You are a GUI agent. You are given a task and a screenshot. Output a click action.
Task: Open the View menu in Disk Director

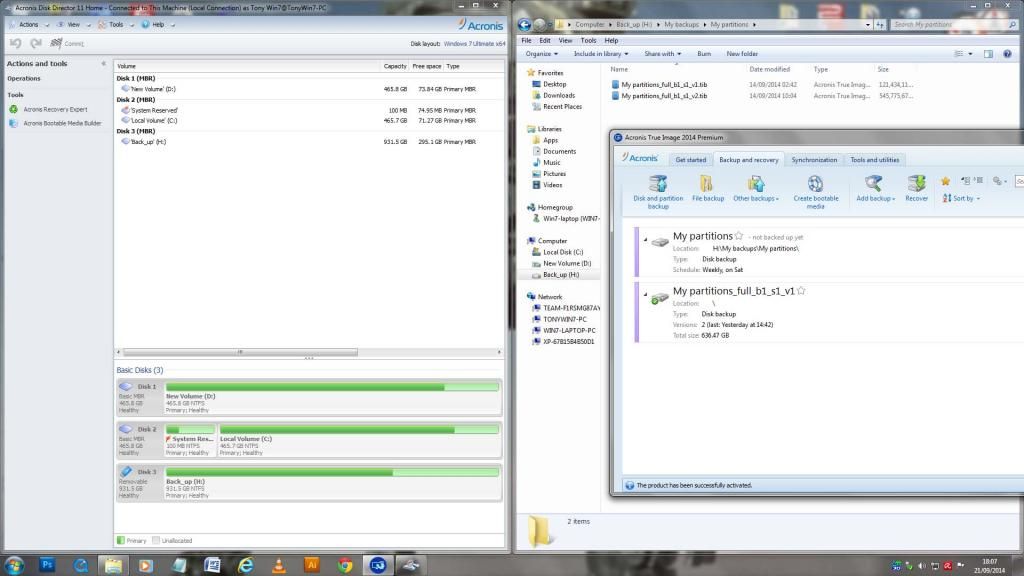(x=73, y=25)
